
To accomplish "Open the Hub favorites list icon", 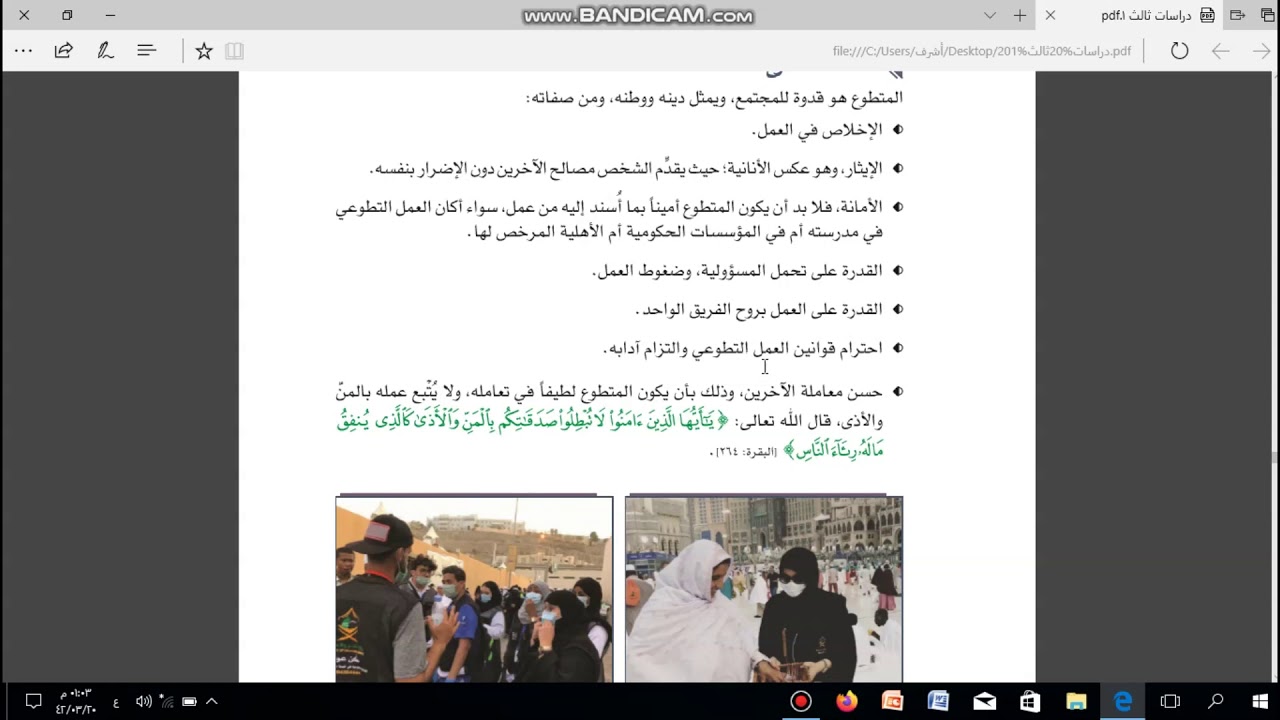I will [x=147, y=50].
